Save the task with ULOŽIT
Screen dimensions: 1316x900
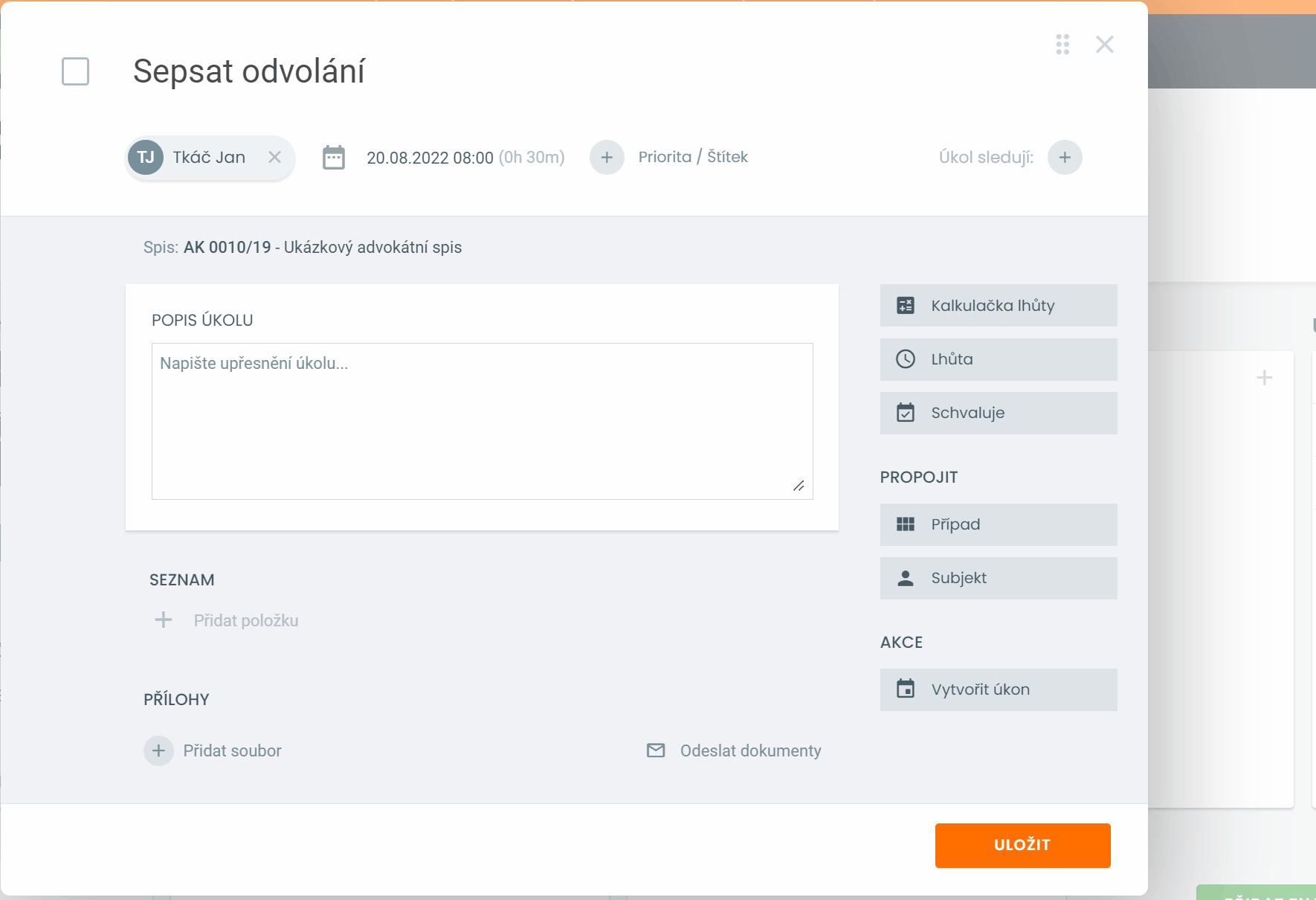[x=1022, y=845]
